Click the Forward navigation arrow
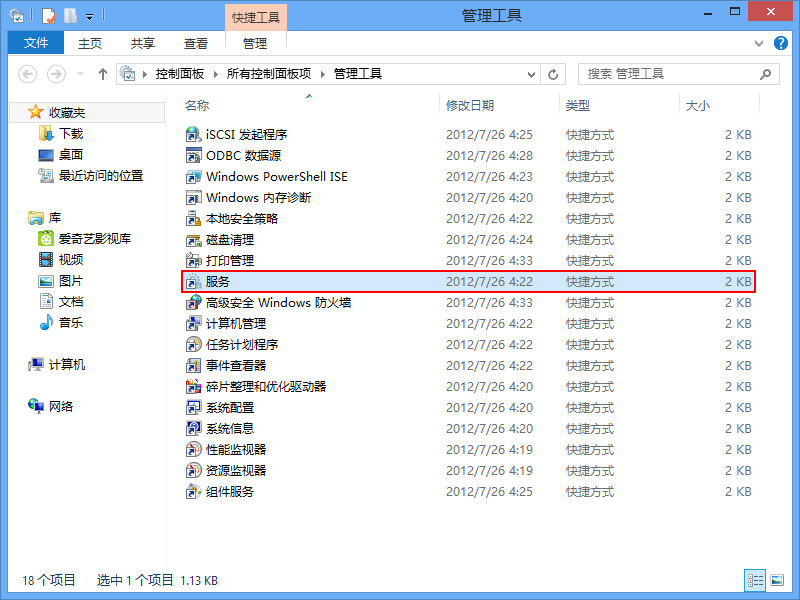Viewport: 800px width, 600px height. (56, 74)
